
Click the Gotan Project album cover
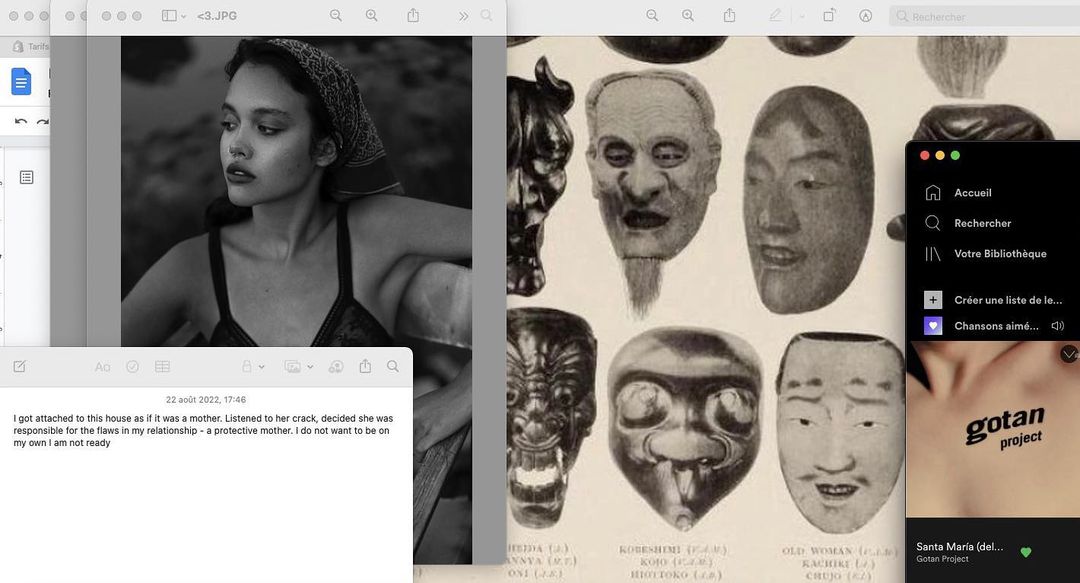[x=993, y=429]
